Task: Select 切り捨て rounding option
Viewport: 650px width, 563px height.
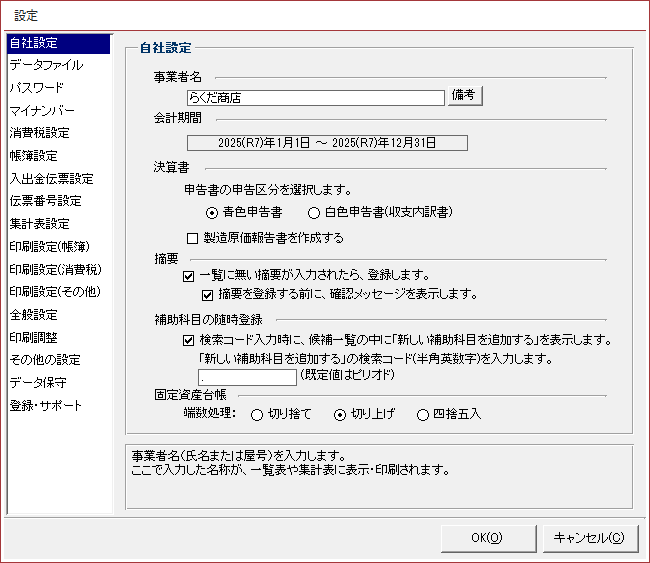Action: pos(257,414)
